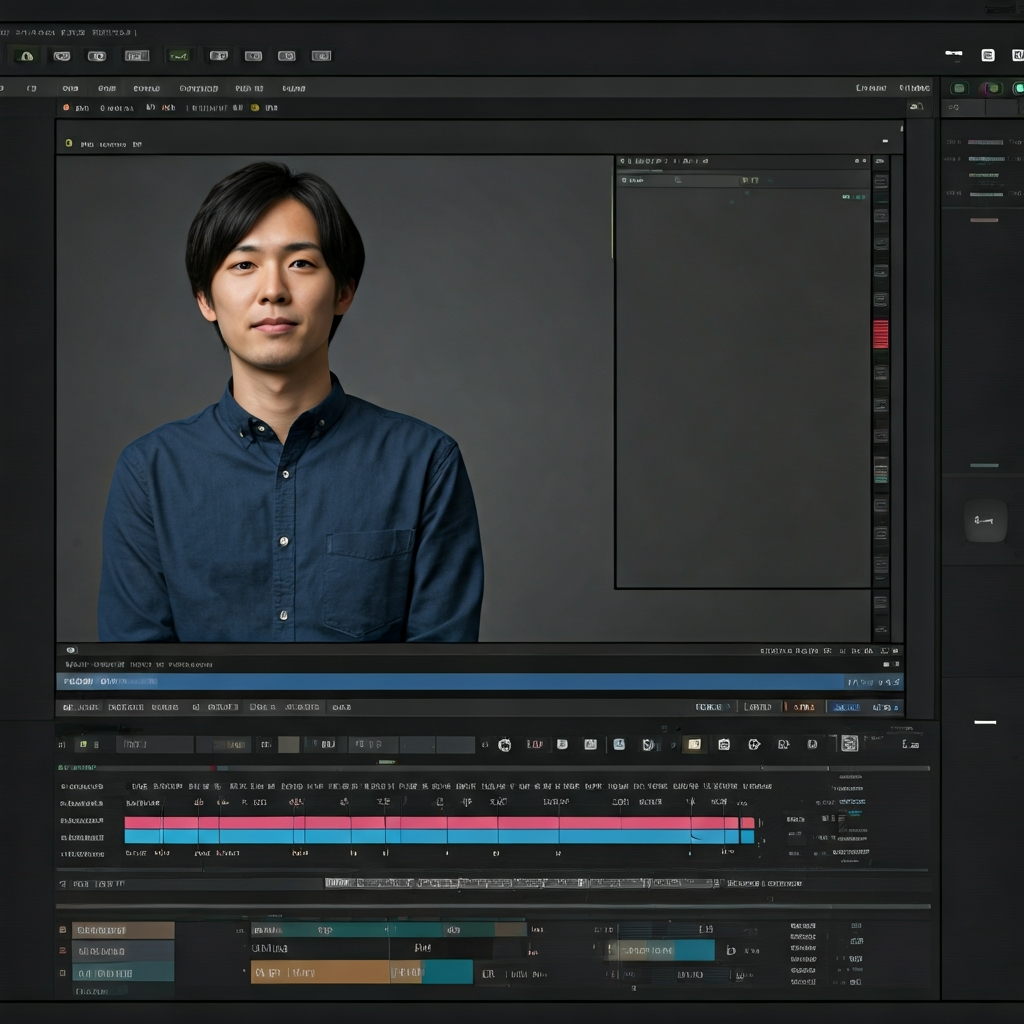Click the circular icon in the timeline toolbar
This screenshot has height=1024, width=1024.
tap(504, 744)
